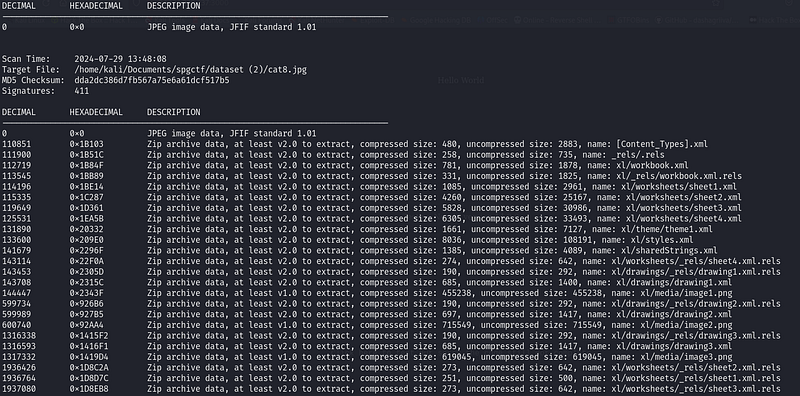Click the file name xl/styles.xml
This screenshot has height=396, width=800.
point(662,240)
